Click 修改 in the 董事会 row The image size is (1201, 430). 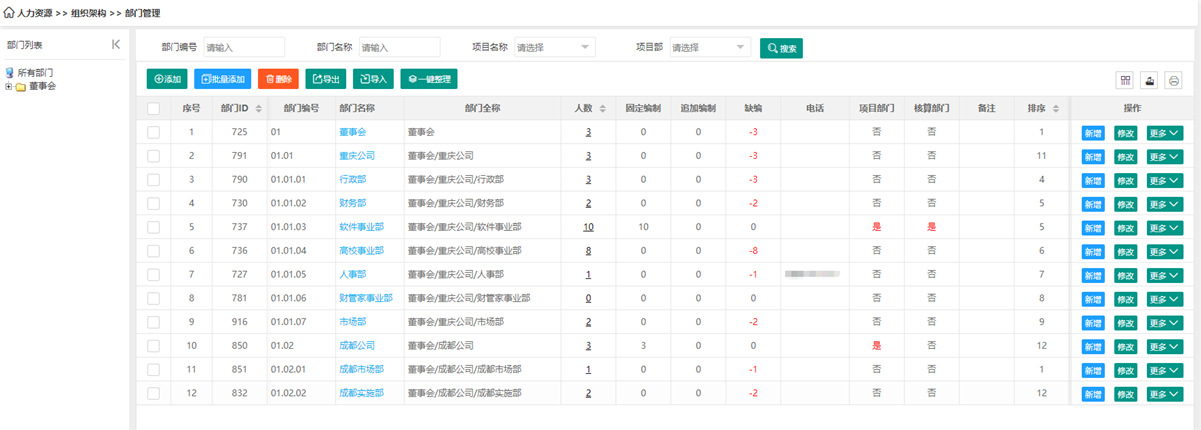[1125, 132]
